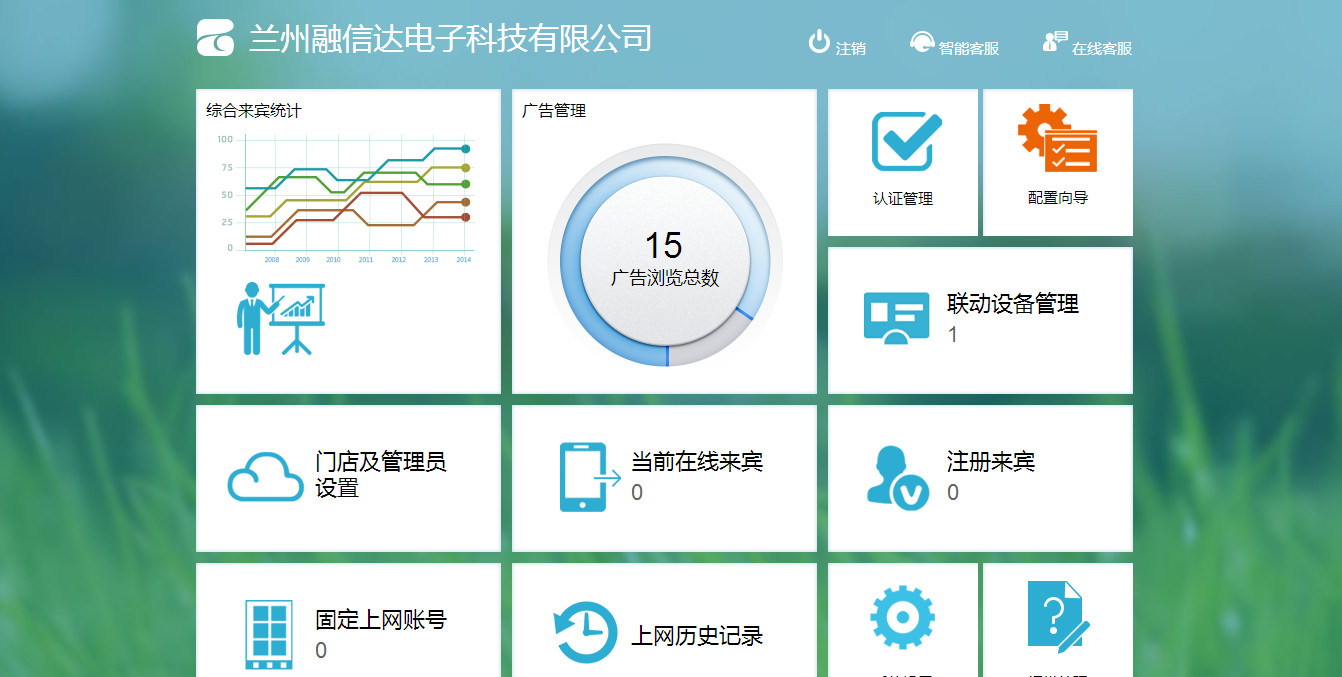Open the 在线客服 link
The image size is (1342, 677).
[x=1102, y=48]
